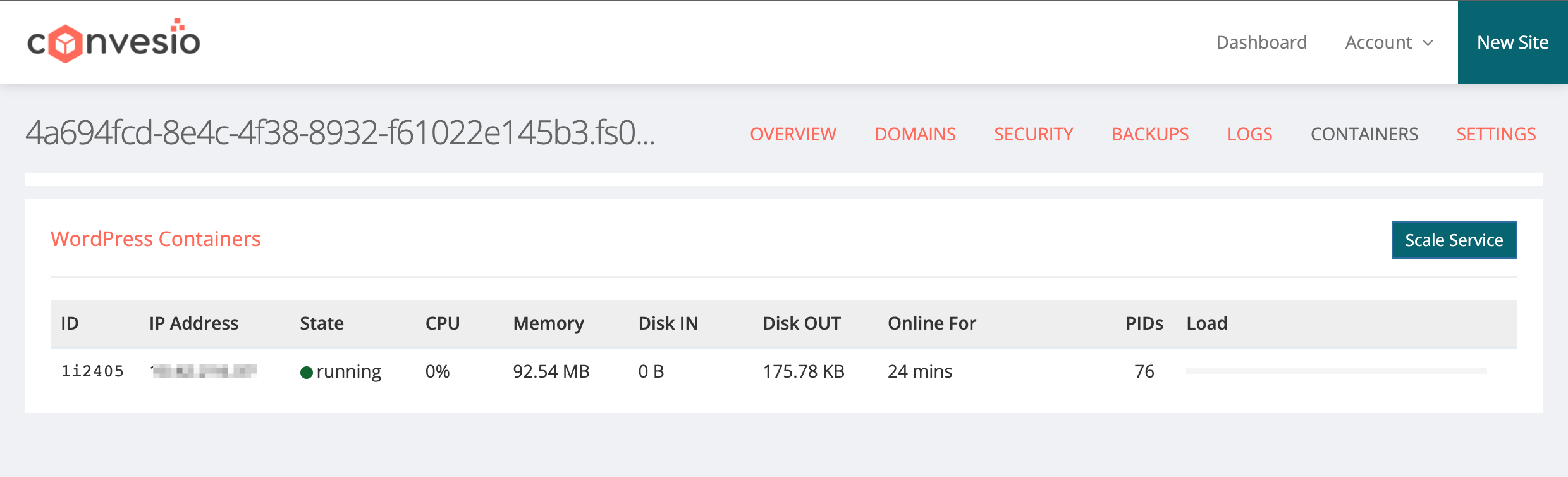Select the Containers tab
Image resolution: width=1568 pixels, height=477 pixels.
point(1364,134)
